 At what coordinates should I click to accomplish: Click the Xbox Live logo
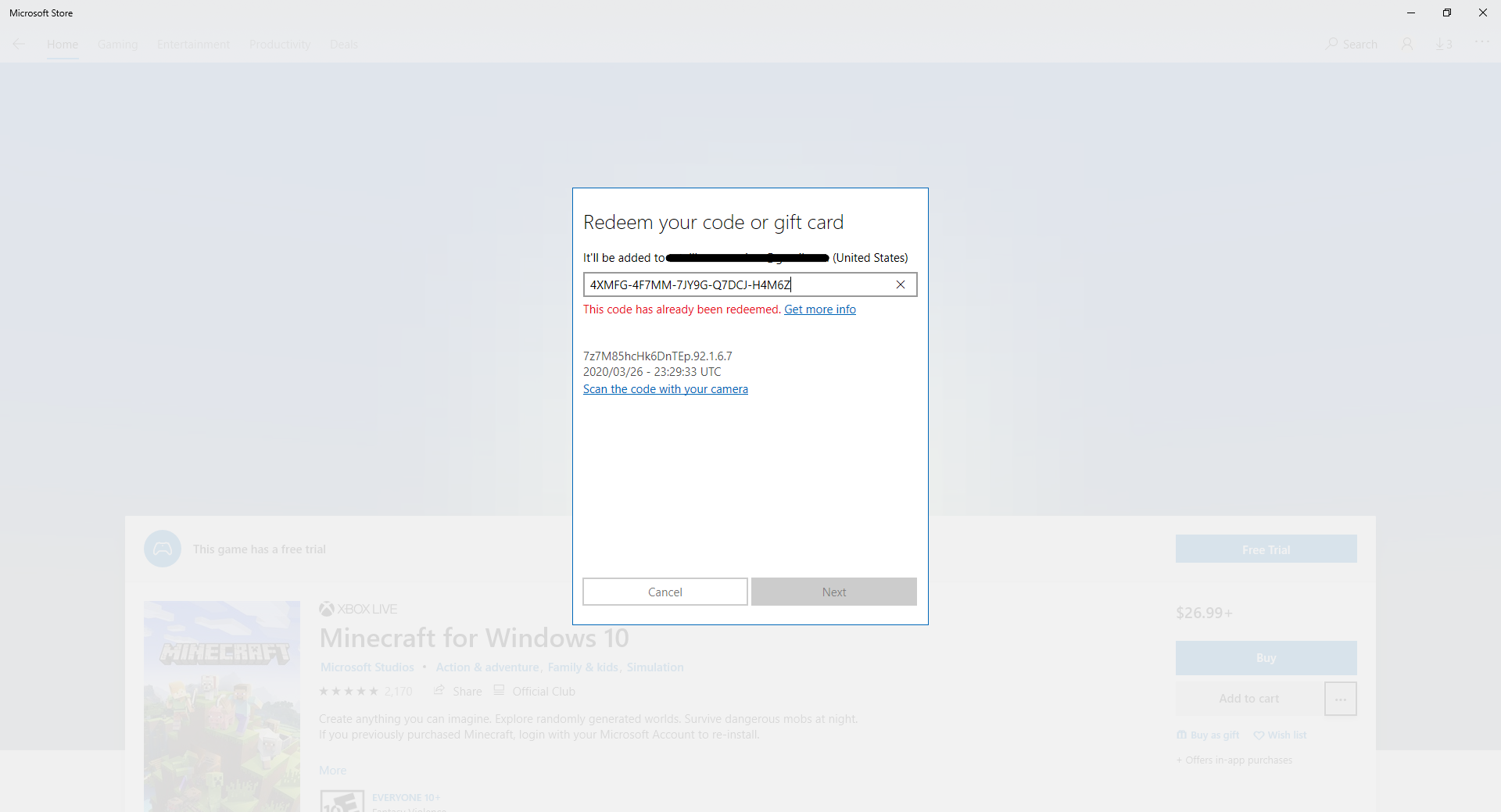click(x=359, y=609)
